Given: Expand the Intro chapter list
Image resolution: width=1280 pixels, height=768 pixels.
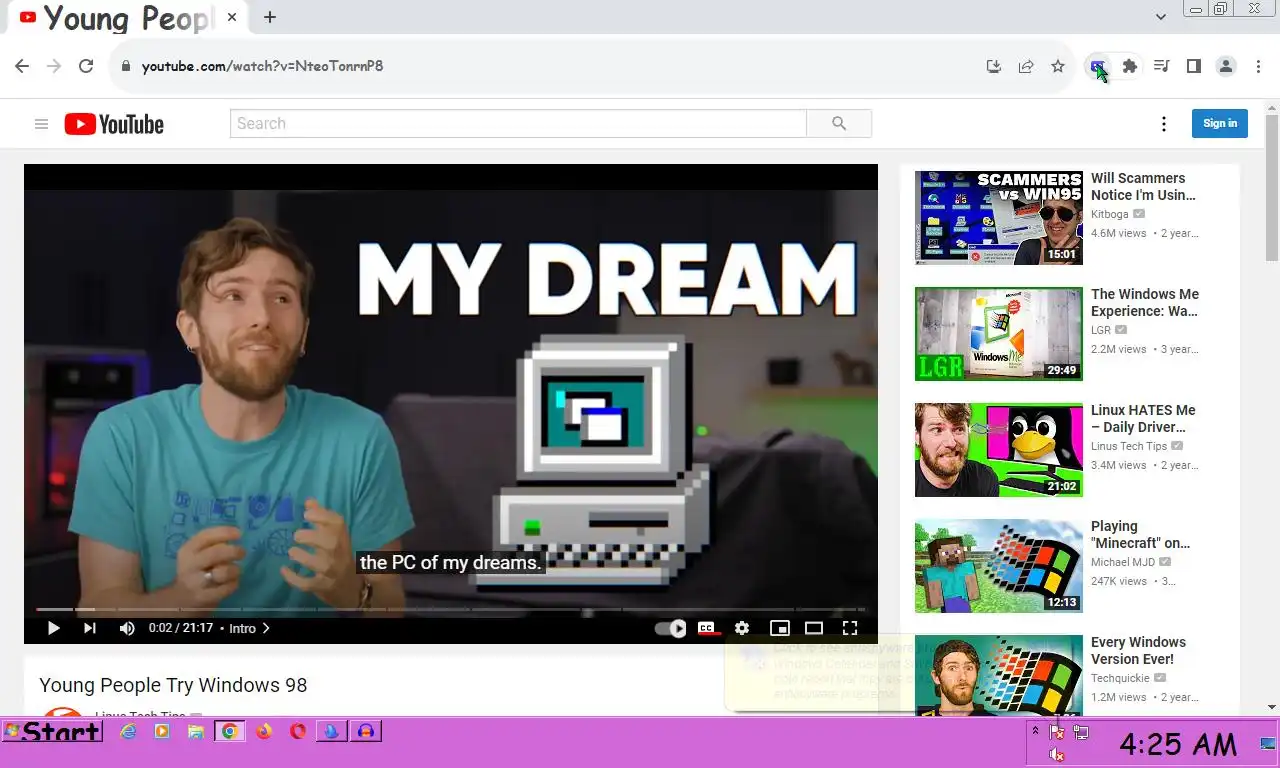Looking at the screenshot, I should click(250, 628).
